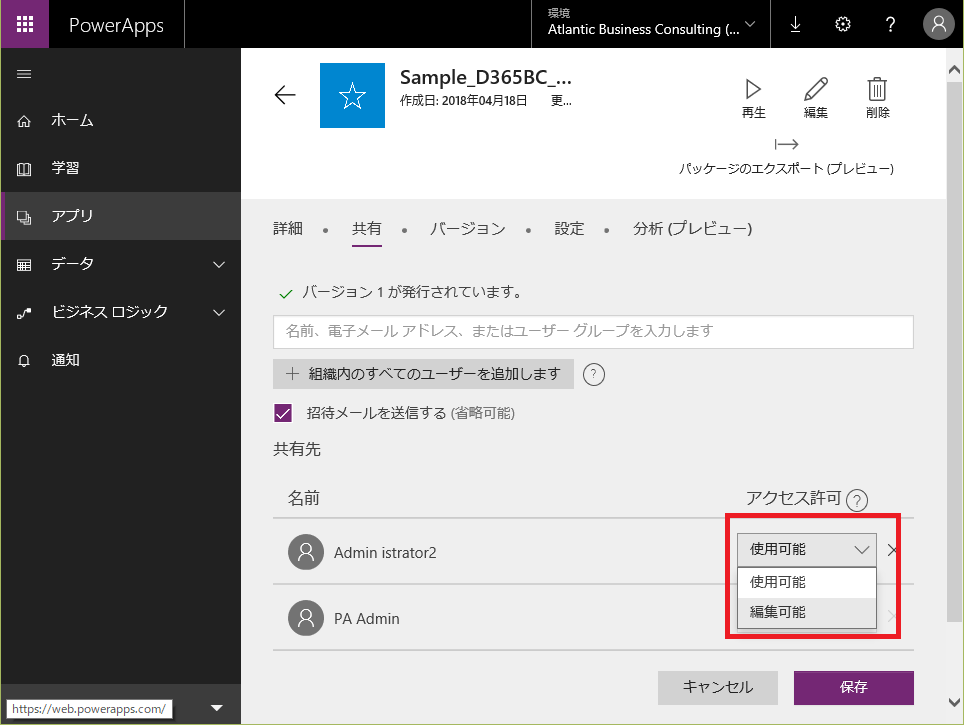Click the Sample_D365BC app title

click(486, 77)
